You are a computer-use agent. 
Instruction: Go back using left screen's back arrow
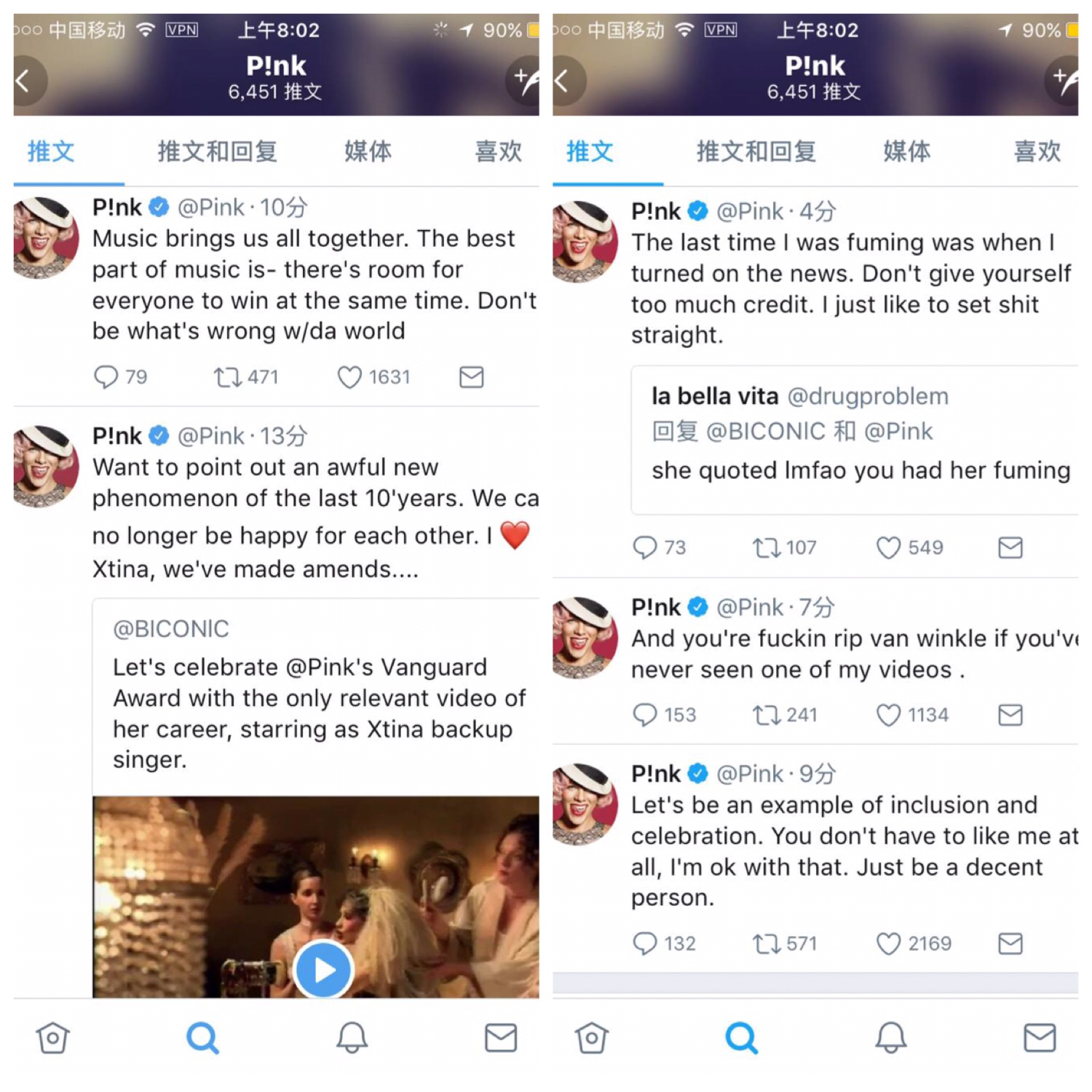coord(30,80)
